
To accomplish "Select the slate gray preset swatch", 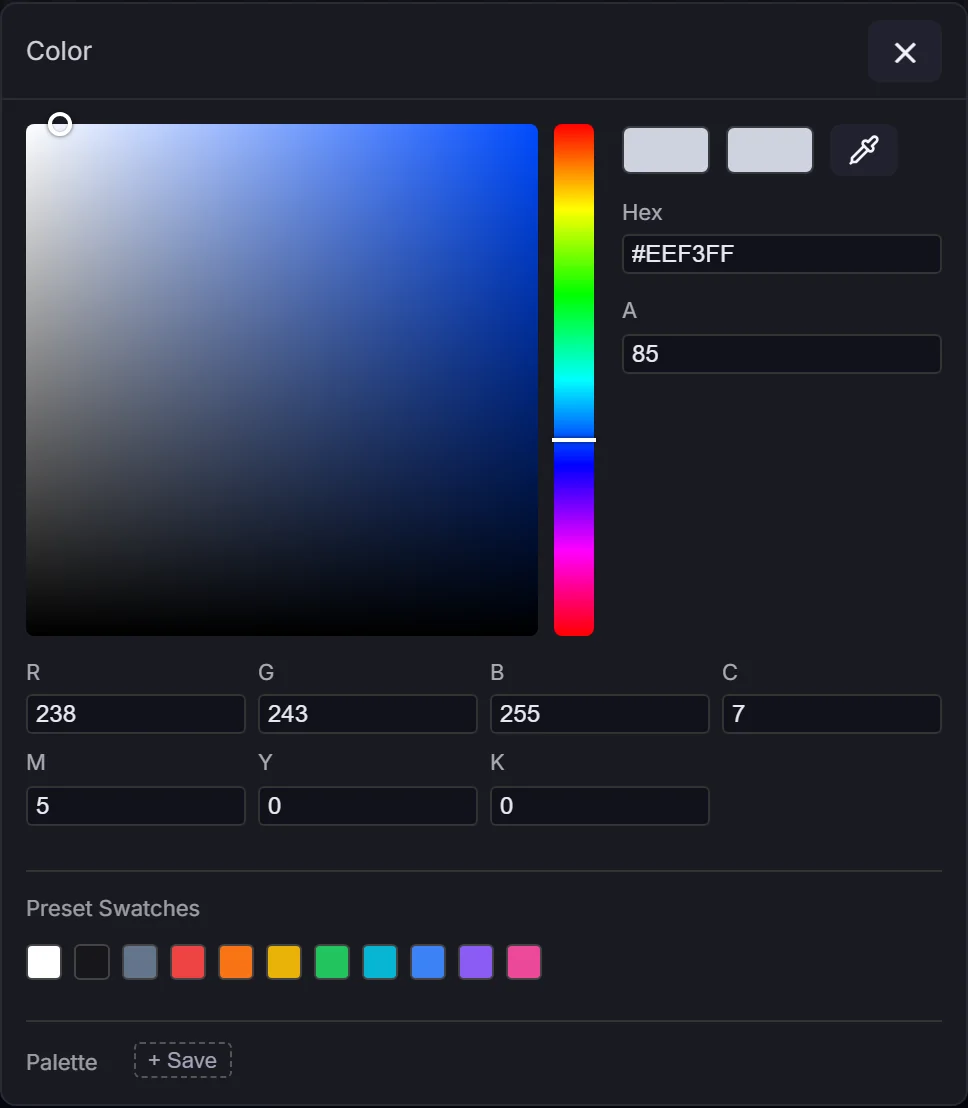I will [x=140, y=962].
